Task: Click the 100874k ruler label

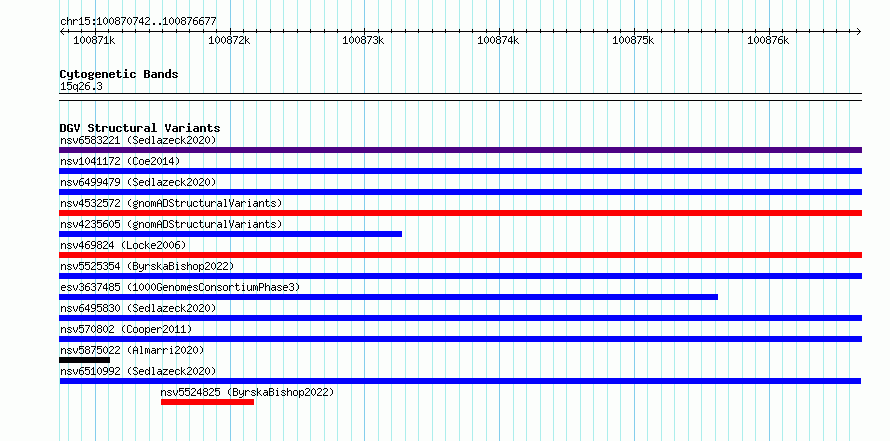Action: [498, 41]
